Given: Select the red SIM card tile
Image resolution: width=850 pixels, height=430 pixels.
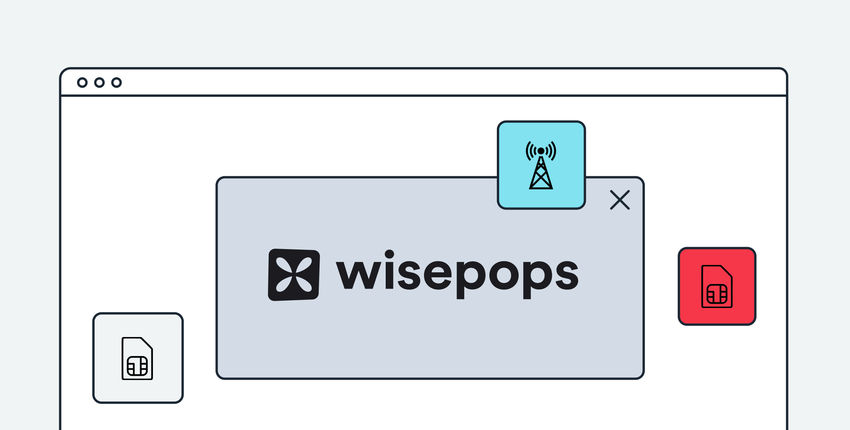Looking at the screenshot, I should (717, 286).
